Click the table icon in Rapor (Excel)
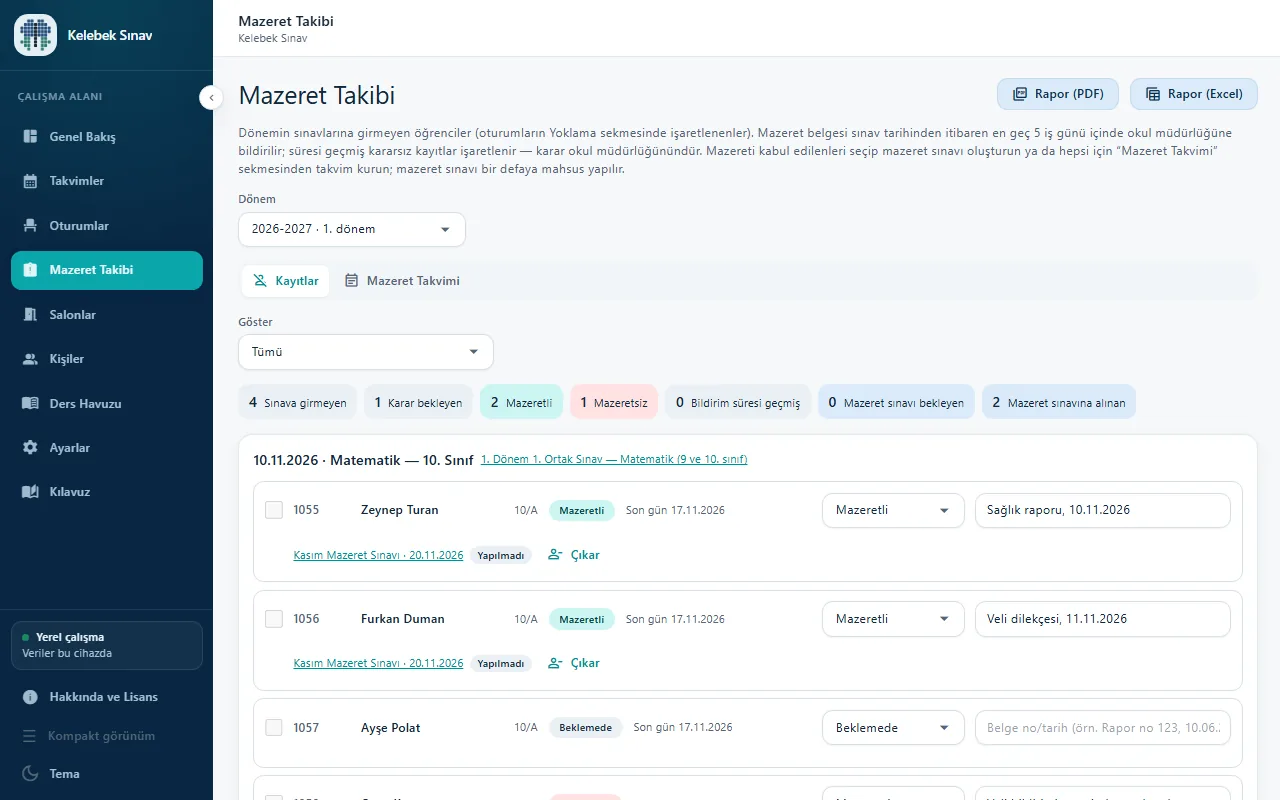This screenshot has width=1280, height=800. pos(1153,94)
